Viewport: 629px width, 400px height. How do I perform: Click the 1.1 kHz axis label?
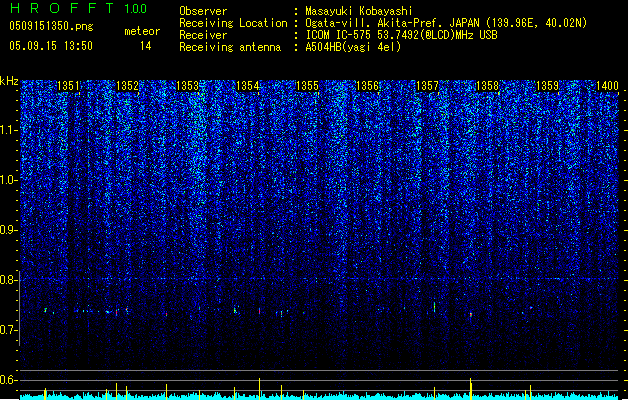pyautogui.click(x=8, y=130)
